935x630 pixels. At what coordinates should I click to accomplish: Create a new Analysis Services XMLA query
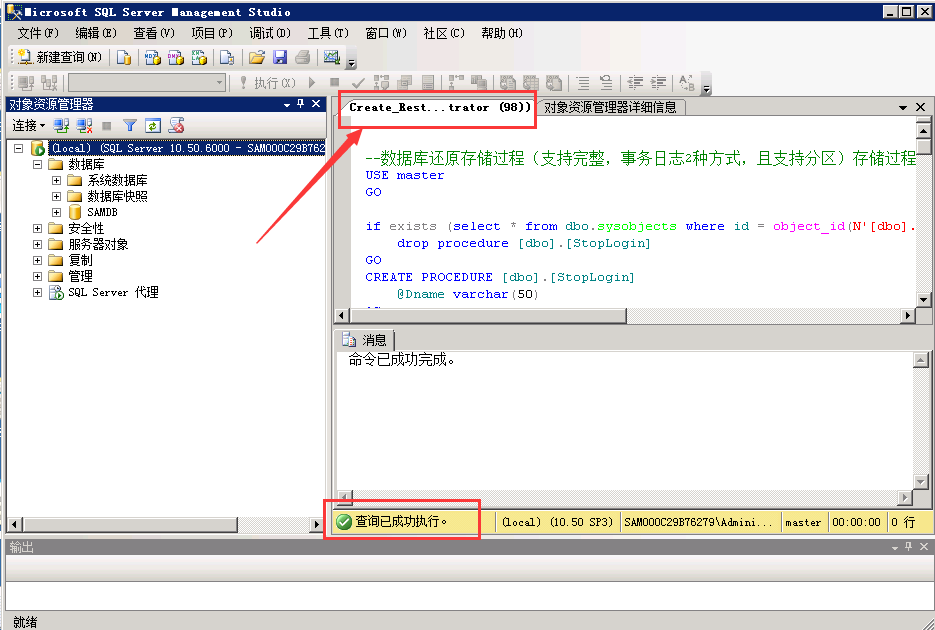pyautogui.click(x=199, y=57)
